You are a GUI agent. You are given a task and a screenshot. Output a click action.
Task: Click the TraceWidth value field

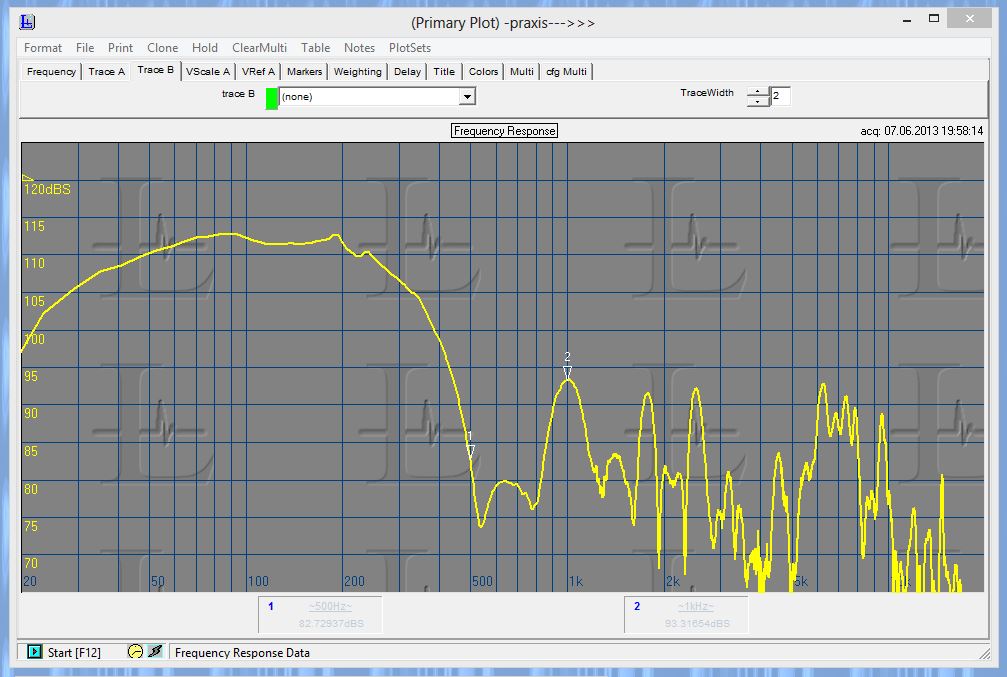(780, 96)
